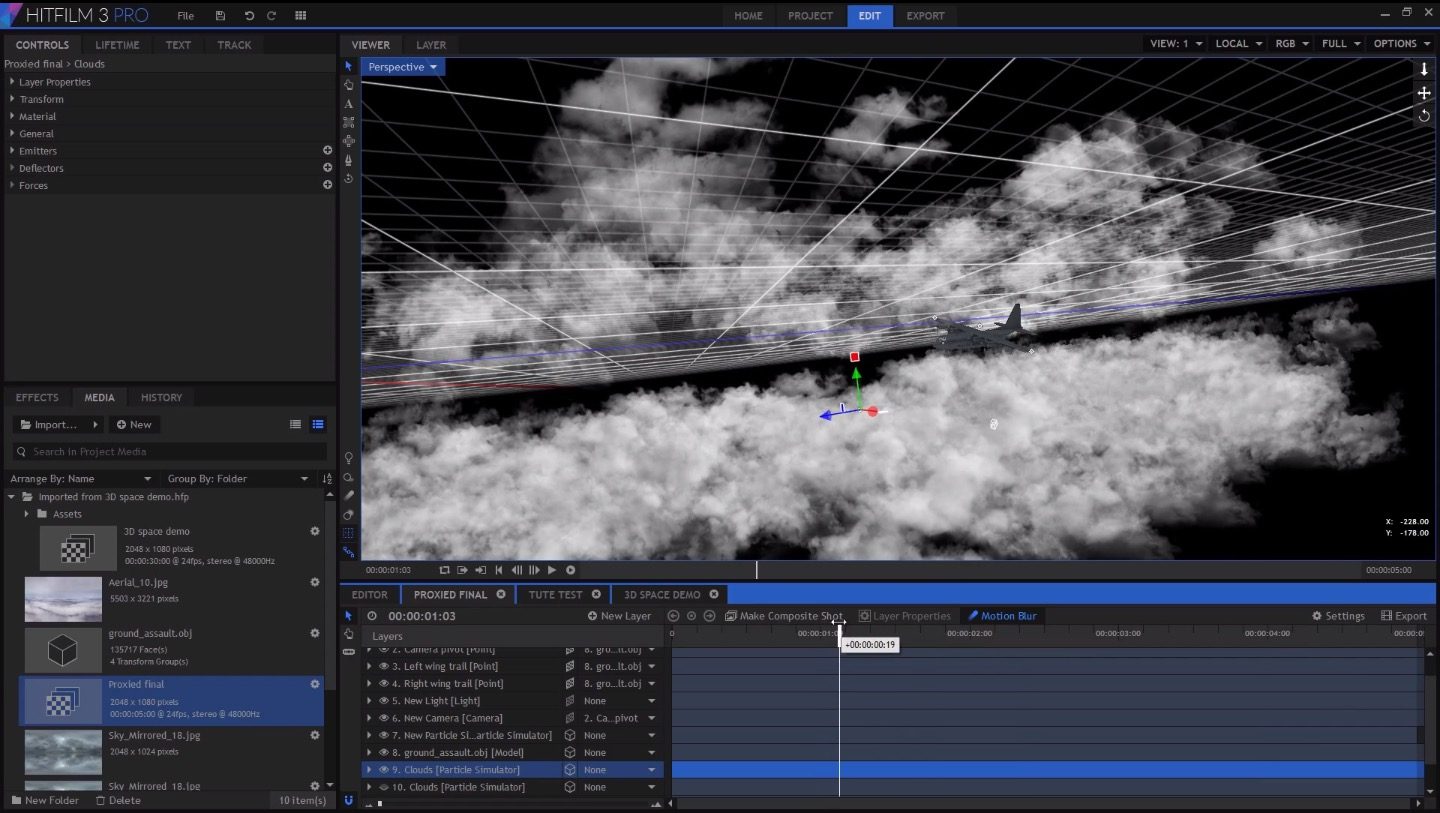1440x813 pixels.
Task: Switch to the EXPORT screen tab
Action: point(925,16)
